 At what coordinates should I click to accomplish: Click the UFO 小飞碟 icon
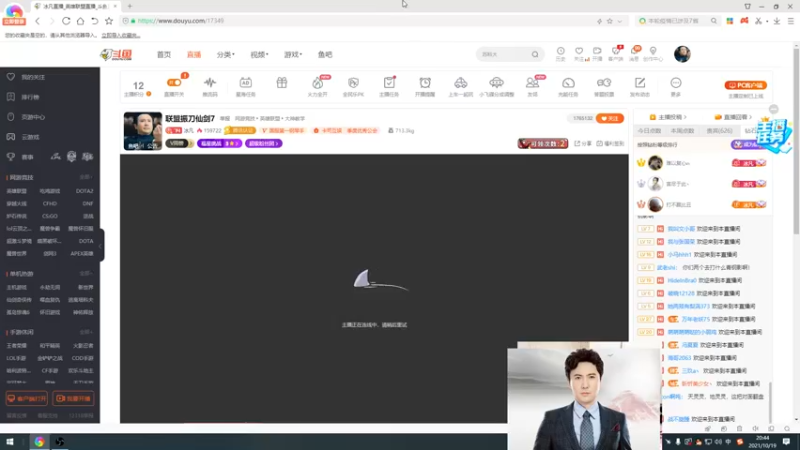click(x=496, y=83)
